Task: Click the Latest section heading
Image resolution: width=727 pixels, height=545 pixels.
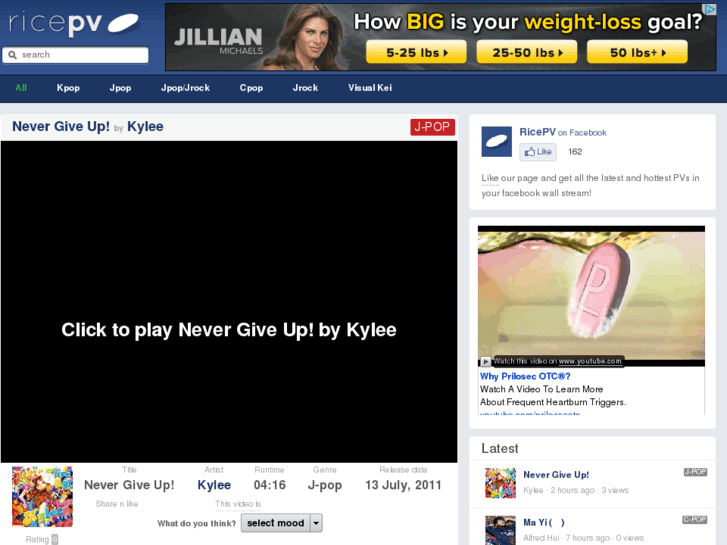Action: click(x=499, y=449)
